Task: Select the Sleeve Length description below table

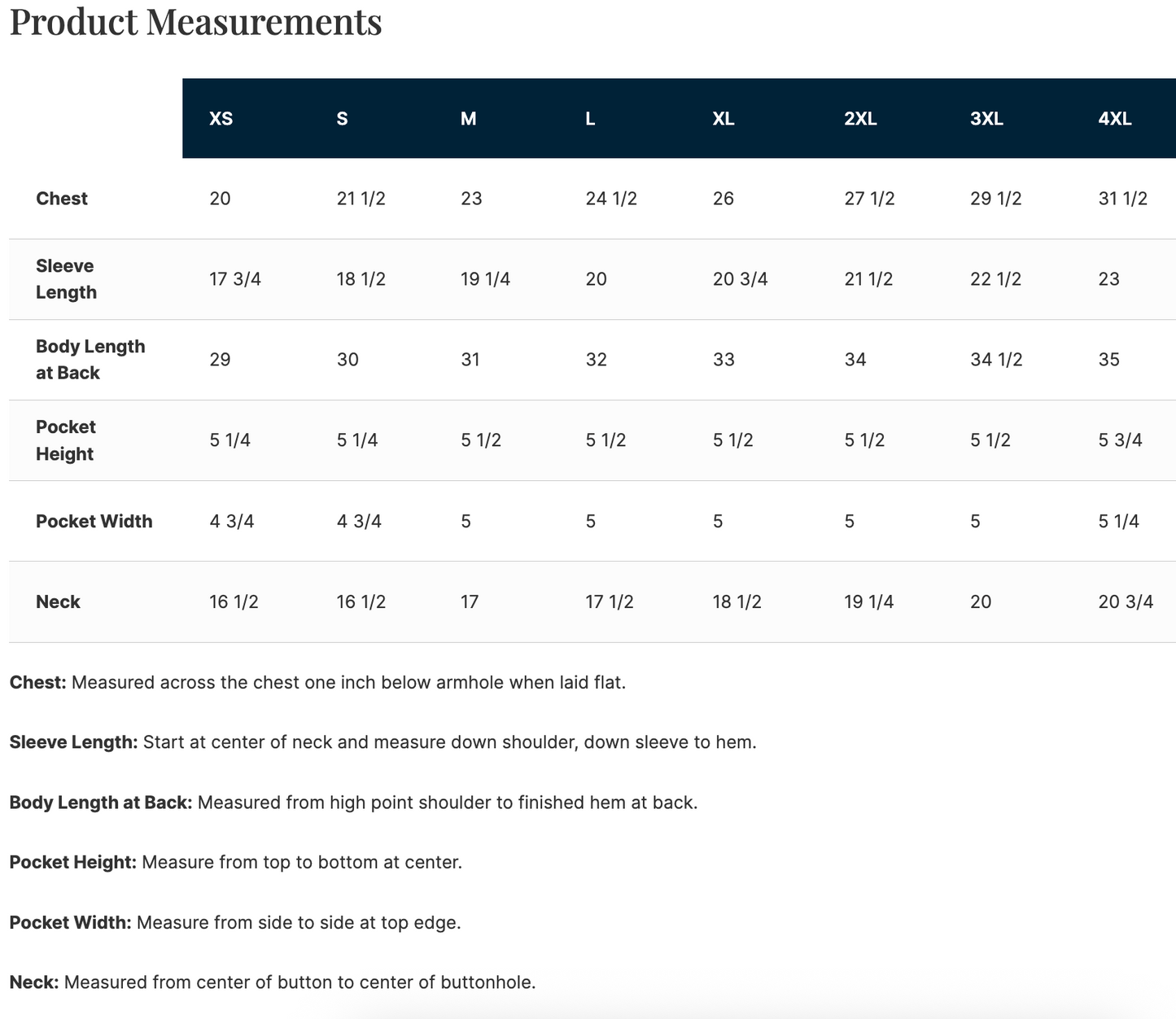Action: coord(383,742)
